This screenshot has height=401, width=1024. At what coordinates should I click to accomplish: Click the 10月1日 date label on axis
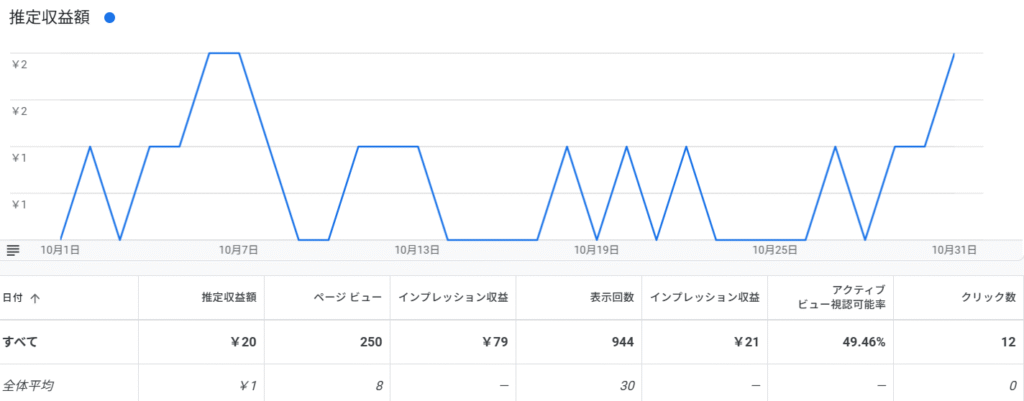point(60,249)
